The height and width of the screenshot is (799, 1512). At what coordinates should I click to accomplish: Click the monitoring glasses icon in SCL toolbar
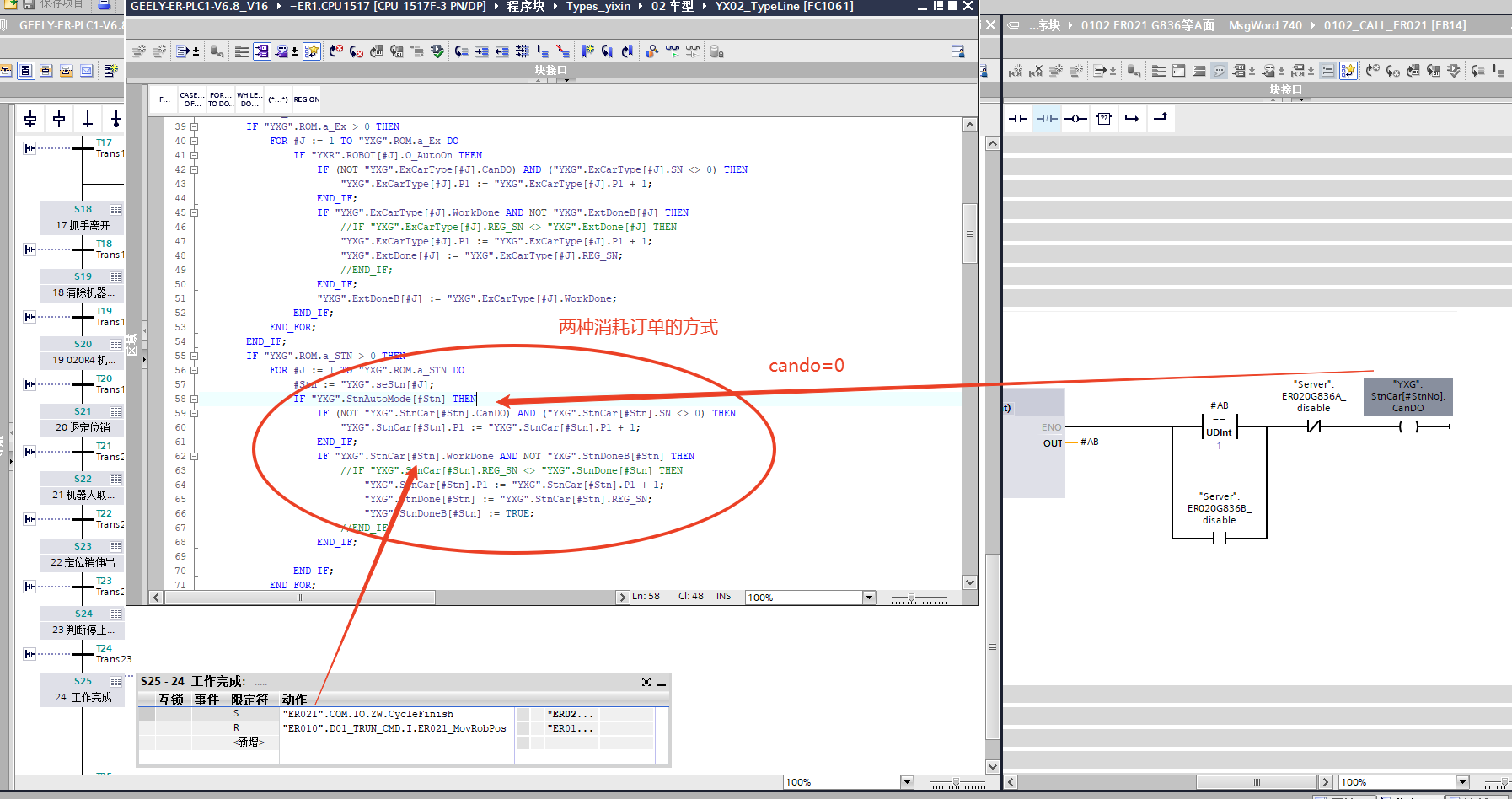(672, 51)
